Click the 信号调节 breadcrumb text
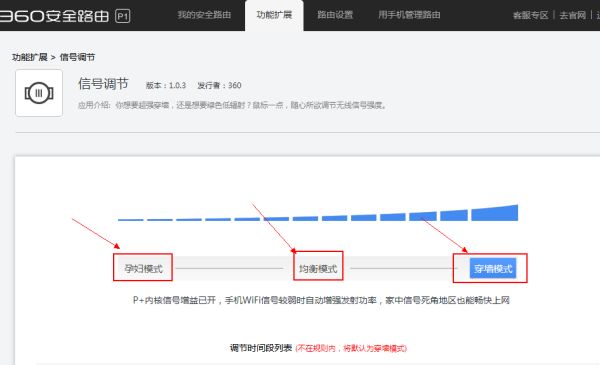 point(77,57)
